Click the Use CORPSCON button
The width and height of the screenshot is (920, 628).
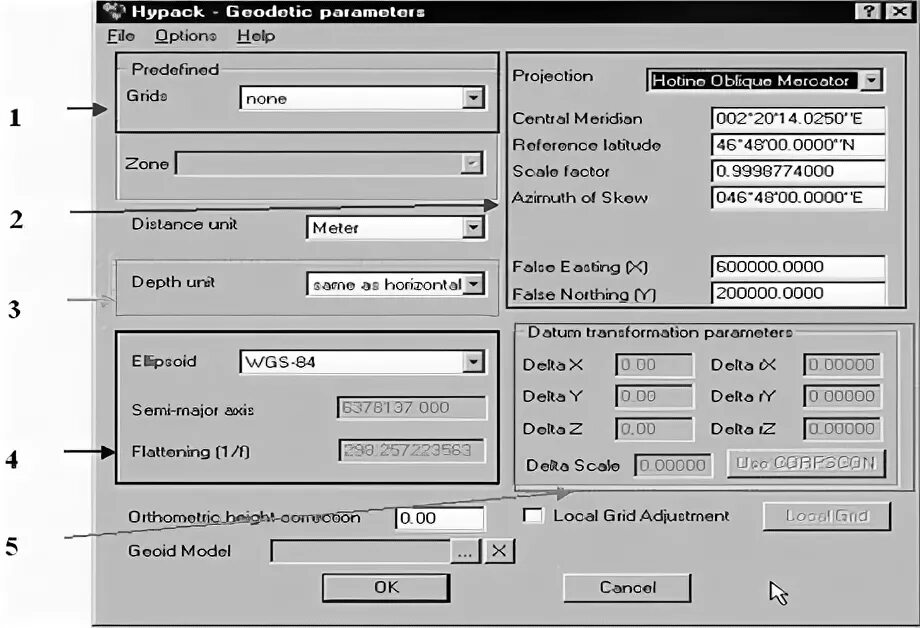point(806,464)
